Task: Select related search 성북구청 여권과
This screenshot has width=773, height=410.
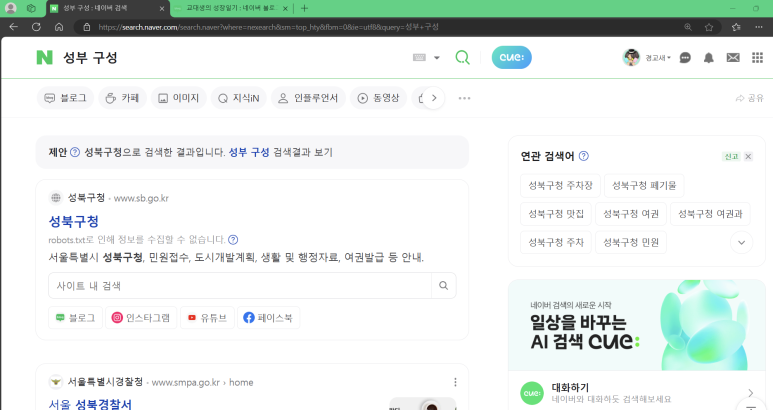Action: [x=710, y=214]
